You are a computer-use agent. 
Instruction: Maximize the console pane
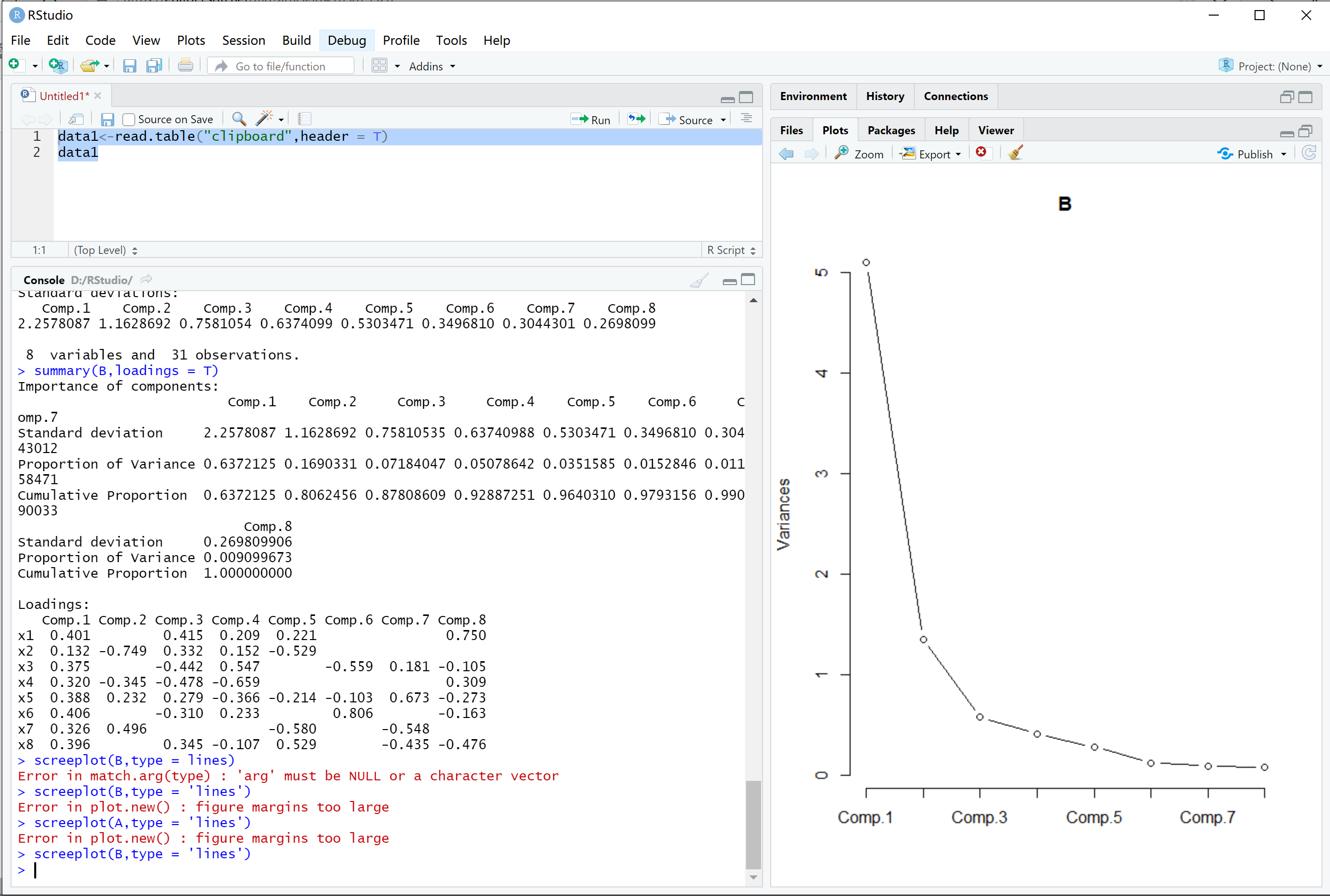(x=747, y=280)
